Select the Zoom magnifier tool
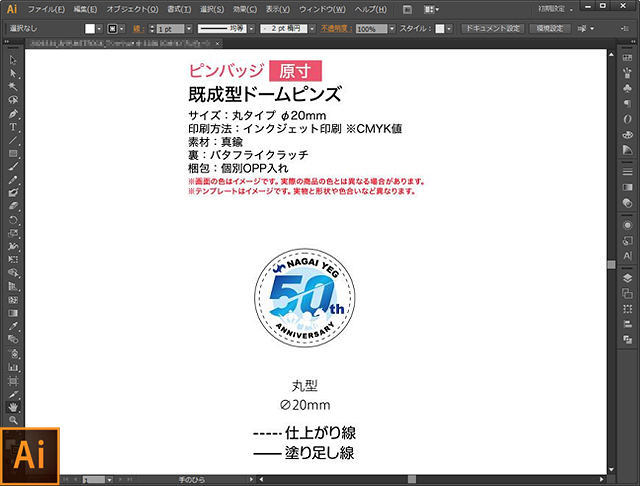640x486 pixels. tap(13, 420)
